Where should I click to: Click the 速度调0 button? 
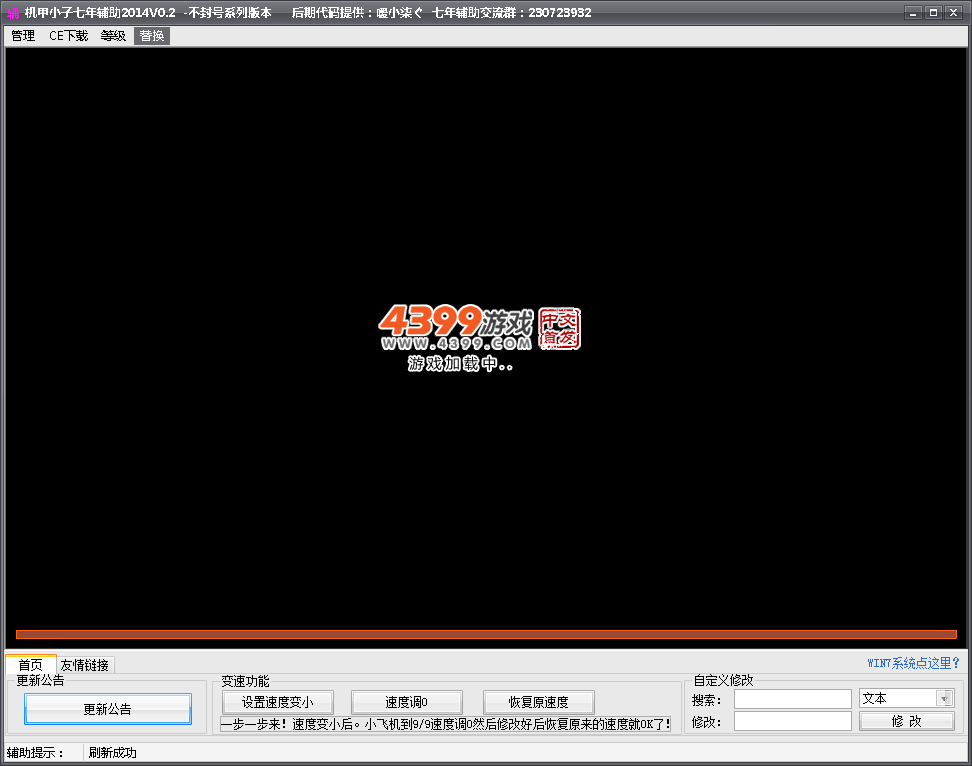407,702
